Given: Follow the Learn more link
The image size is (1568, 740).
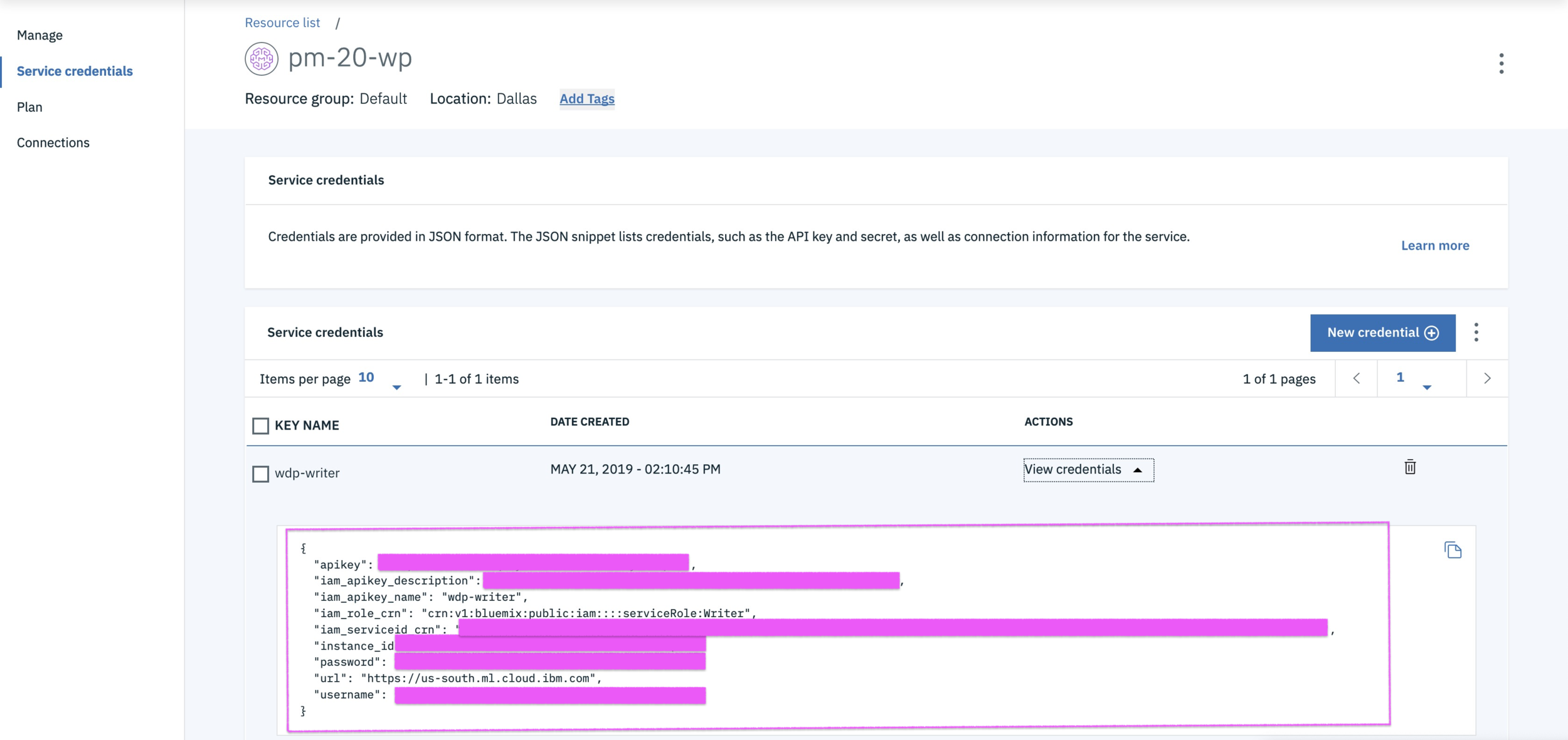Looking at the screenshot, I should (1435, 246).
